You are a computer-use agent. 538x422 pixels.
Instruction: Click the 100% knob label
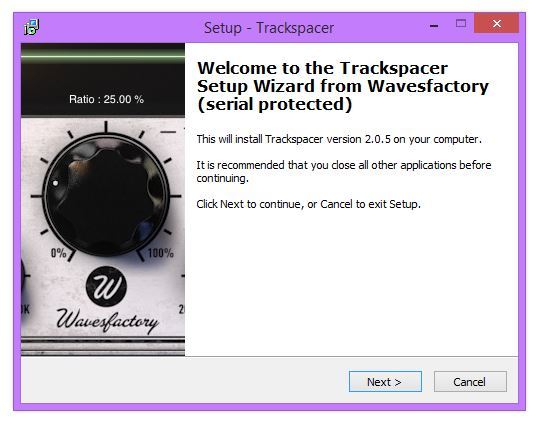(x=161, y=253)
